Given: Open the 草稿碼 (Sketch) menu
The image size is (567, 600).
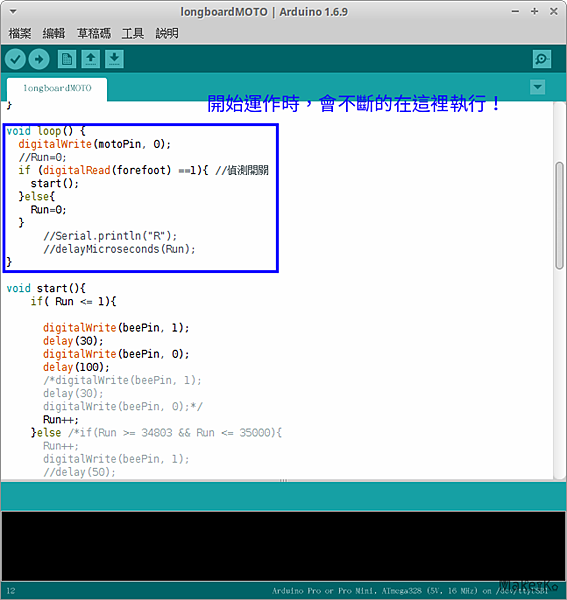Looking at the screenshot, I should 94,34.
